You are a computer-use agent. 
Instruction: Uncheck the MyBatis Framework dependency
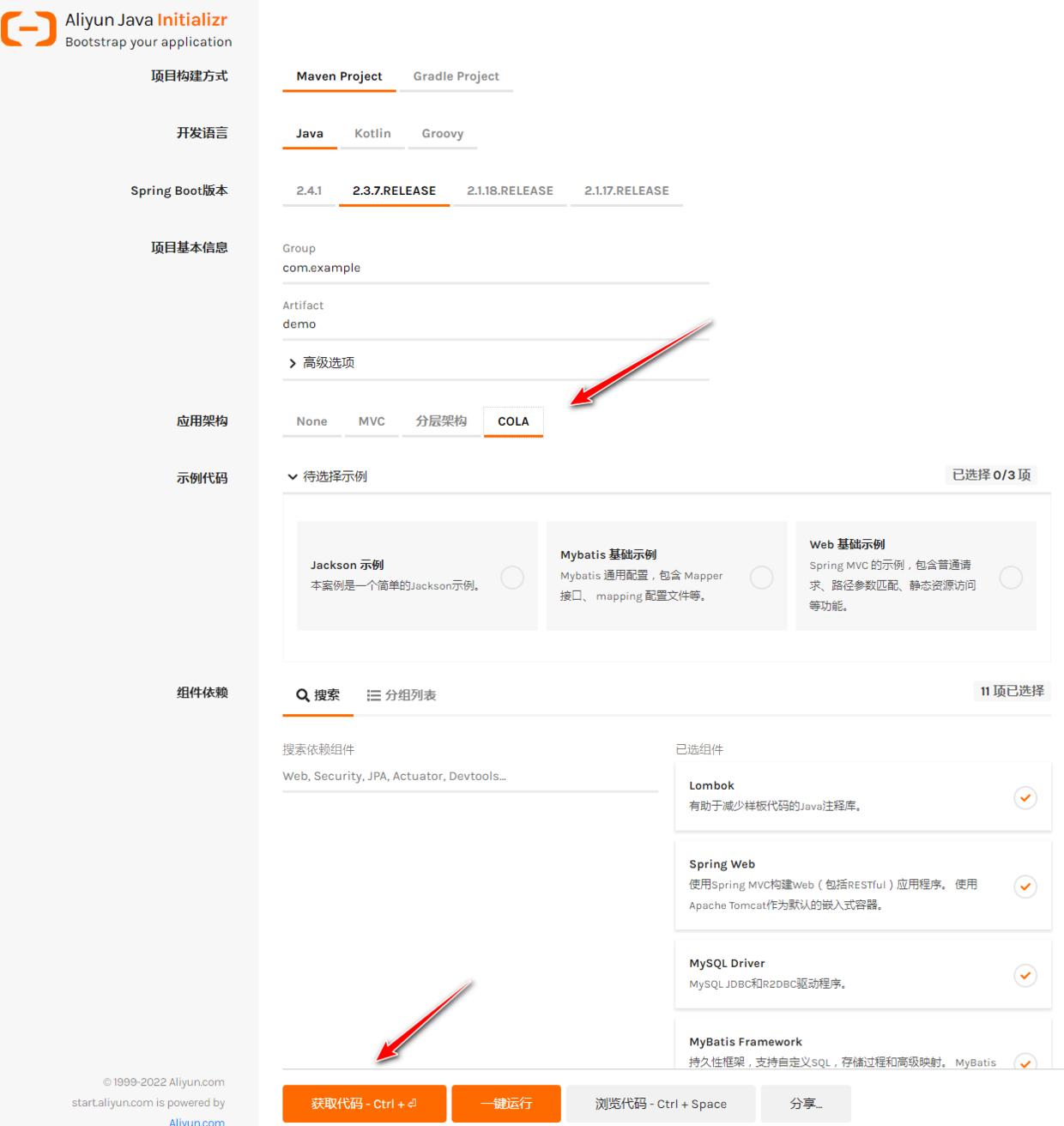click(x=1025, y=1062)
